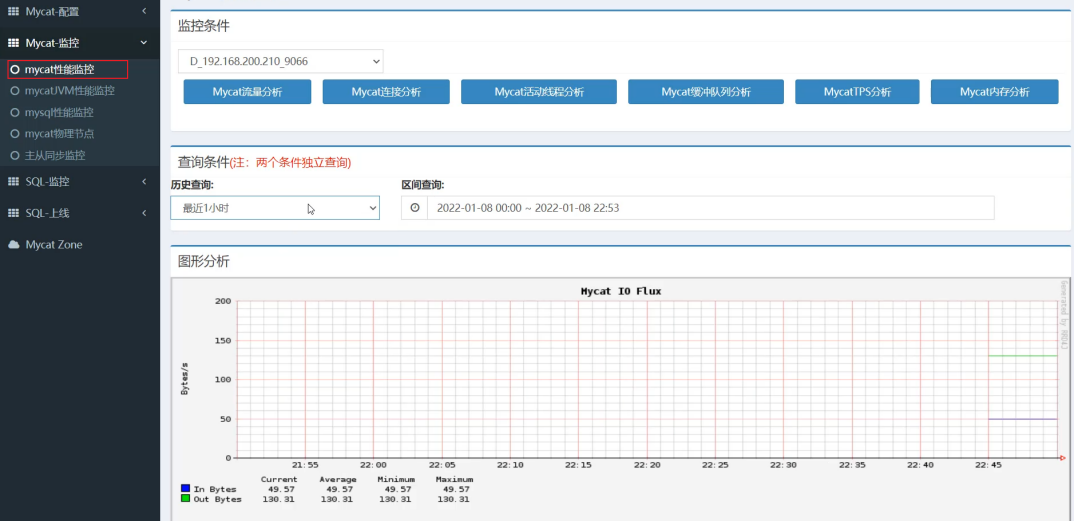Viewport: 1074px width, 521px height.
Task: Click the blue In Bytes legend swatch
Action: [185, 488]
